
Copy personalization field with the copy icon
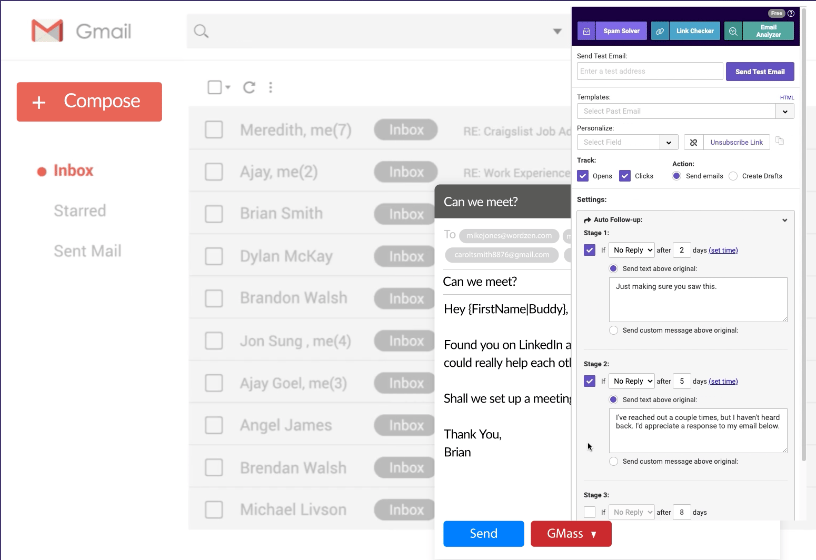coord(780,141)
